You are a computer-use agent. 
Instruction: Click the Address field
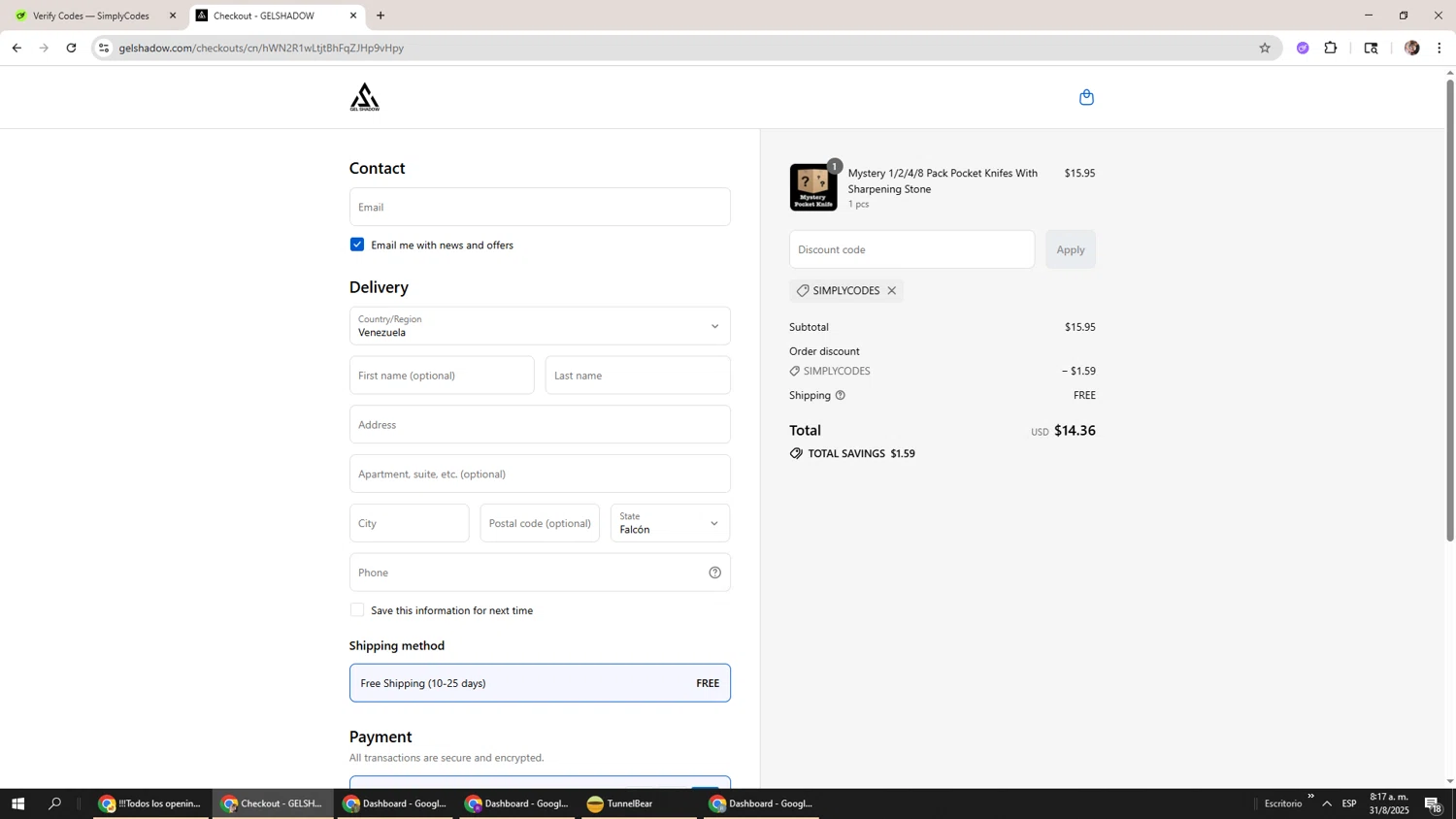point(540,425)
